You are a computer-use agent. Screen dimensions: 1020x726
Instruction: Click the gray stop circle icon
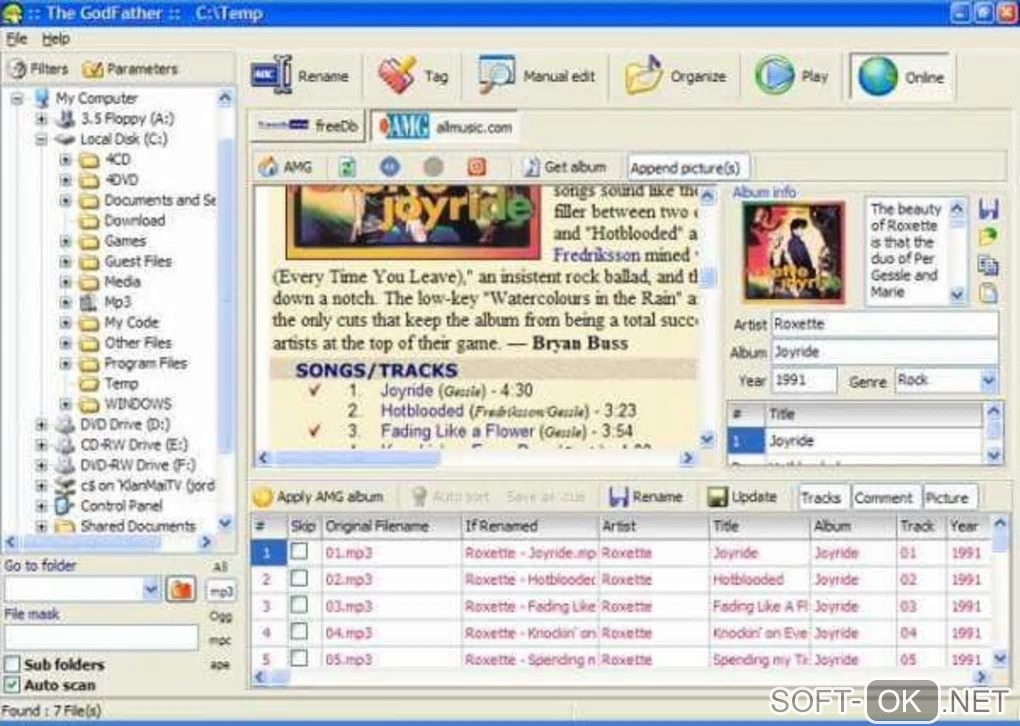tap(433, 167)
